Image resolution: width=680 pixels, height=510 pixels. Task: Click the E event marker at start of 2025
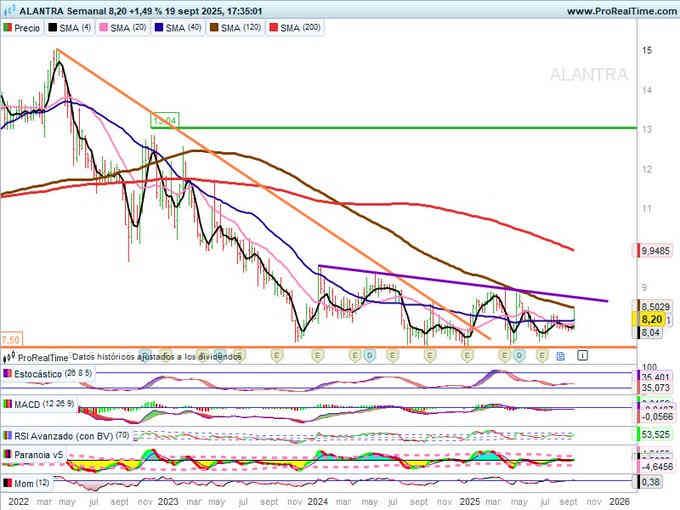(467, 356)
